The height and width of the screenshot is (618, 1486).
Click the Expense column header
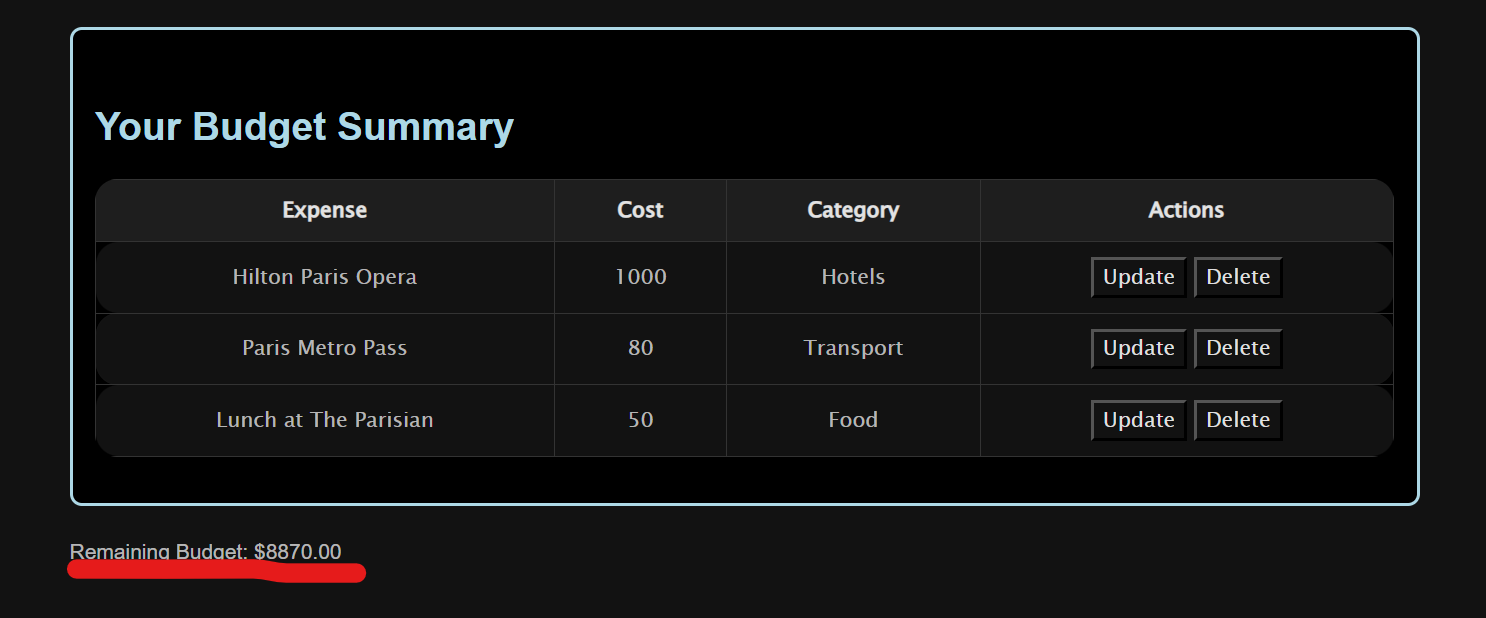pos(325,210)
